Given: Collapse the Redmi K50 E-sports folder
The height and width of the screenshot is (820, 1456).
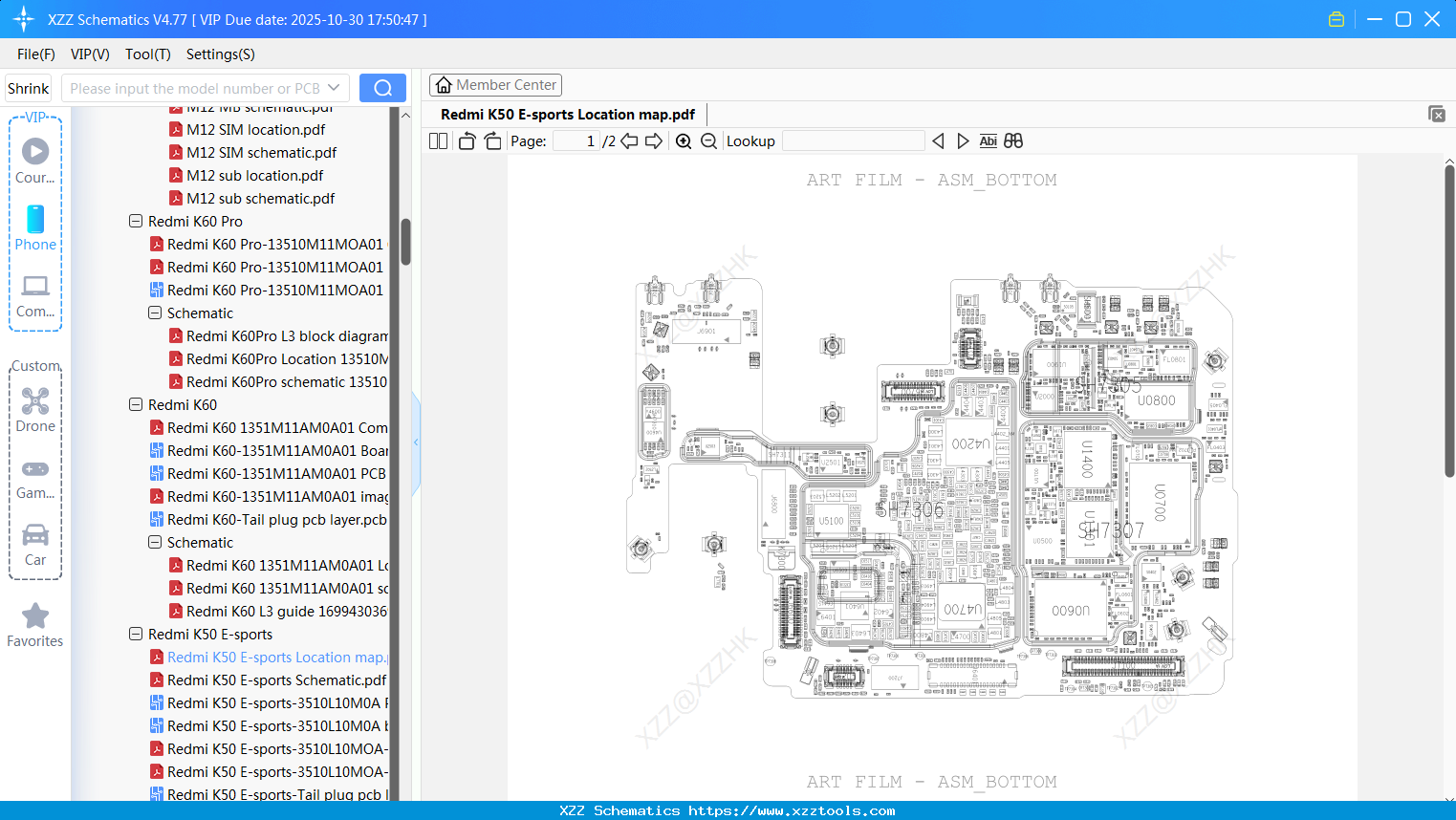Looking at the screenshot, I should point(136,634).
